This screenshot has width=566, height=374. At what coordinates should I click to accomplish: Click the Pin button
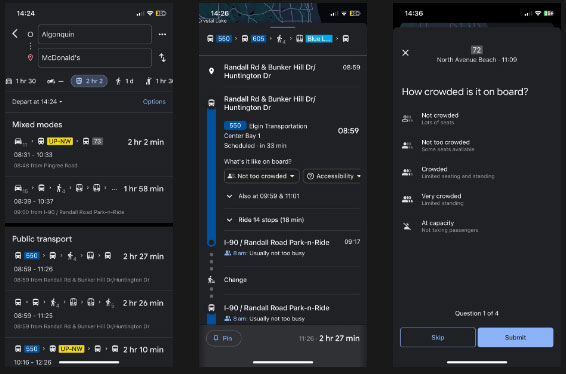[223, 338]
